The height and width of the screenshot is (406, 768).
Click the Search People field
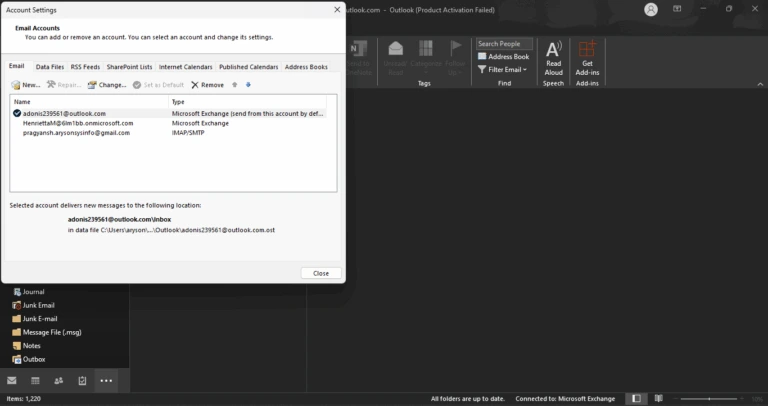[x=504, y=44]
